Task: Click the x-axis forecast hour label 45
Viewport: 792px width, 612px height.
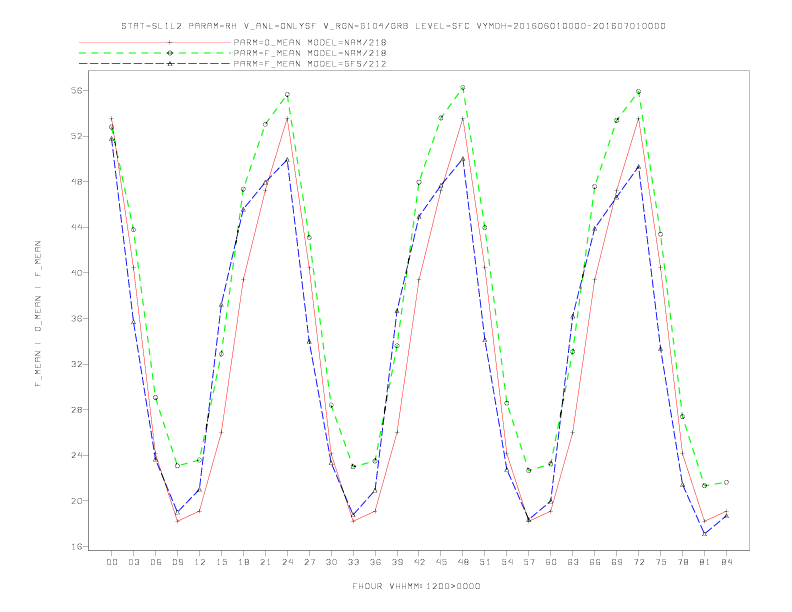Action: coord(441,562)
